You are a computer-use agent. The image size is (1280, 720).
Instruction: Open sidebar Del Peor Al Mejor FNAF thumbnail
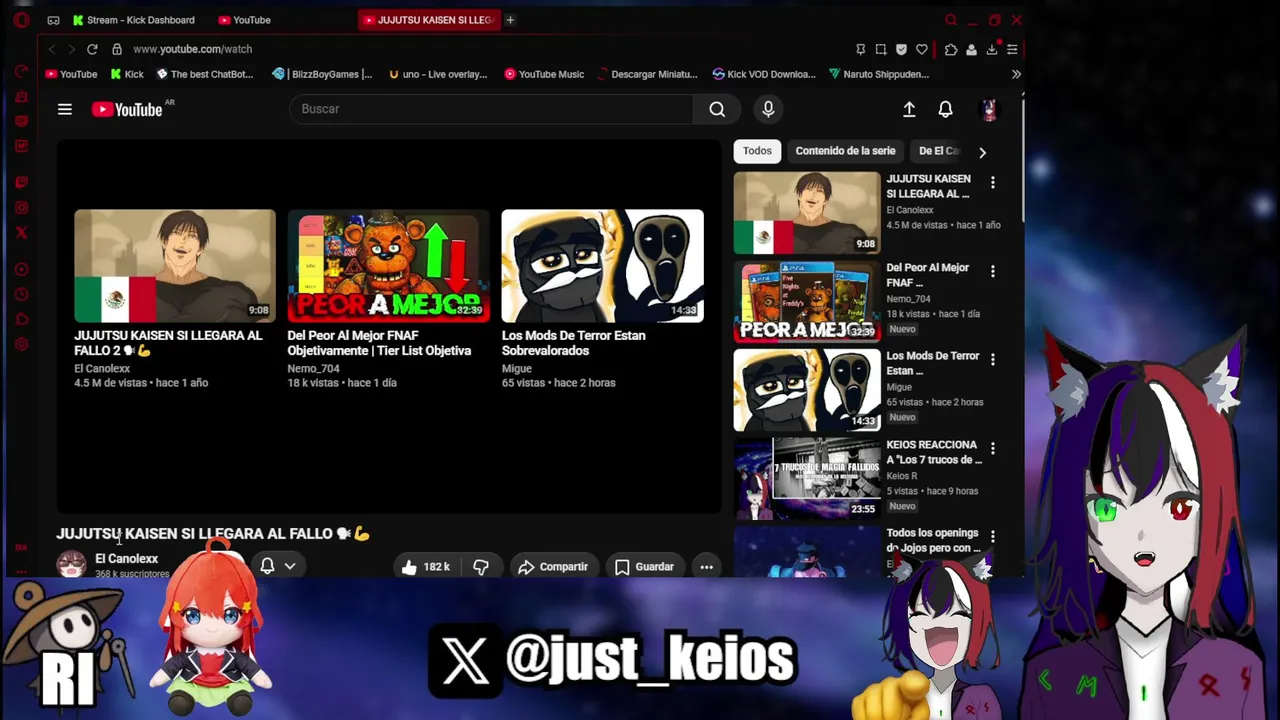(x=807, y=301)
